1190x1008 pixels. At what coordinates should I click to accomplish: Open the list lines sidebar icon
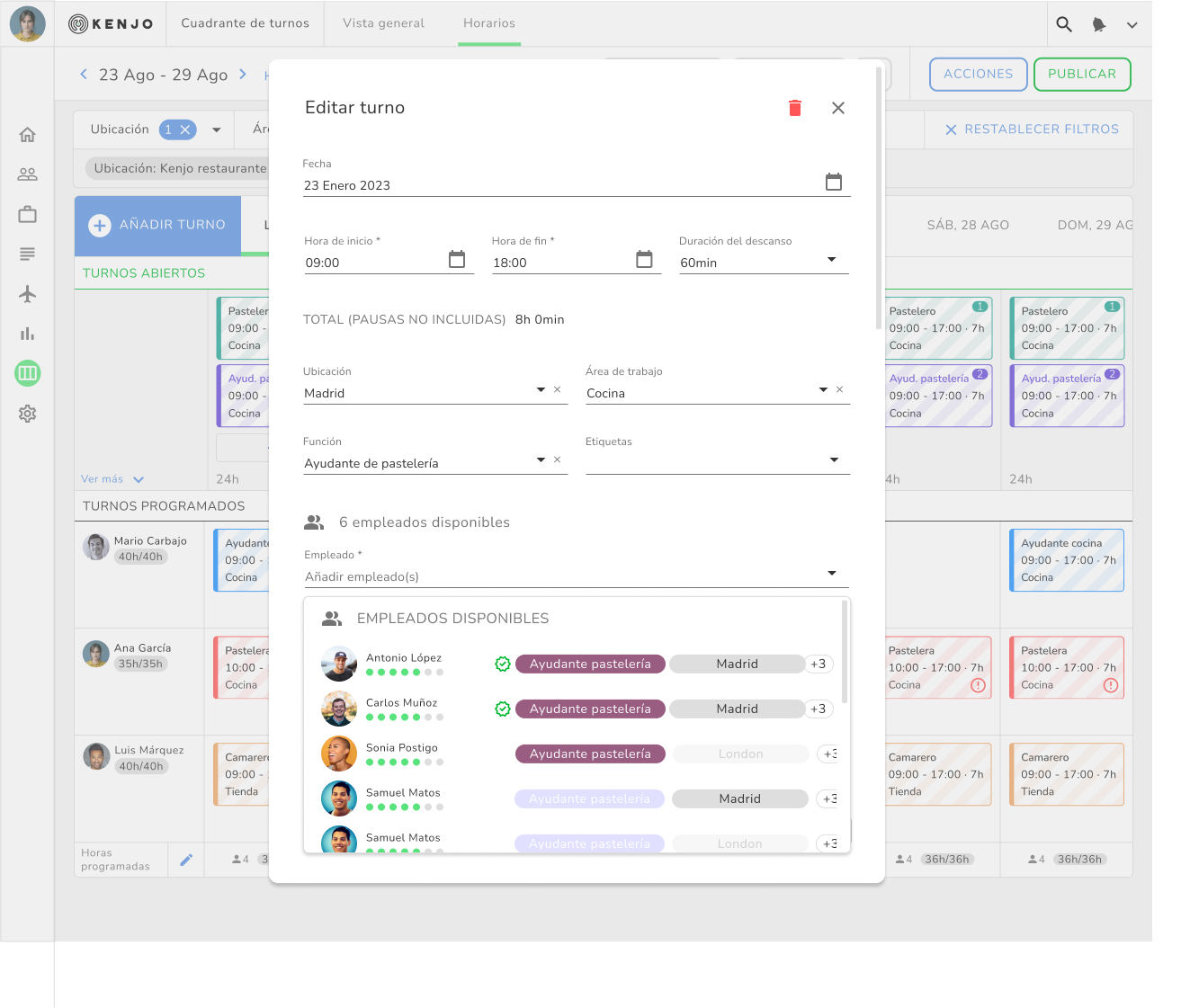point(28,254)
